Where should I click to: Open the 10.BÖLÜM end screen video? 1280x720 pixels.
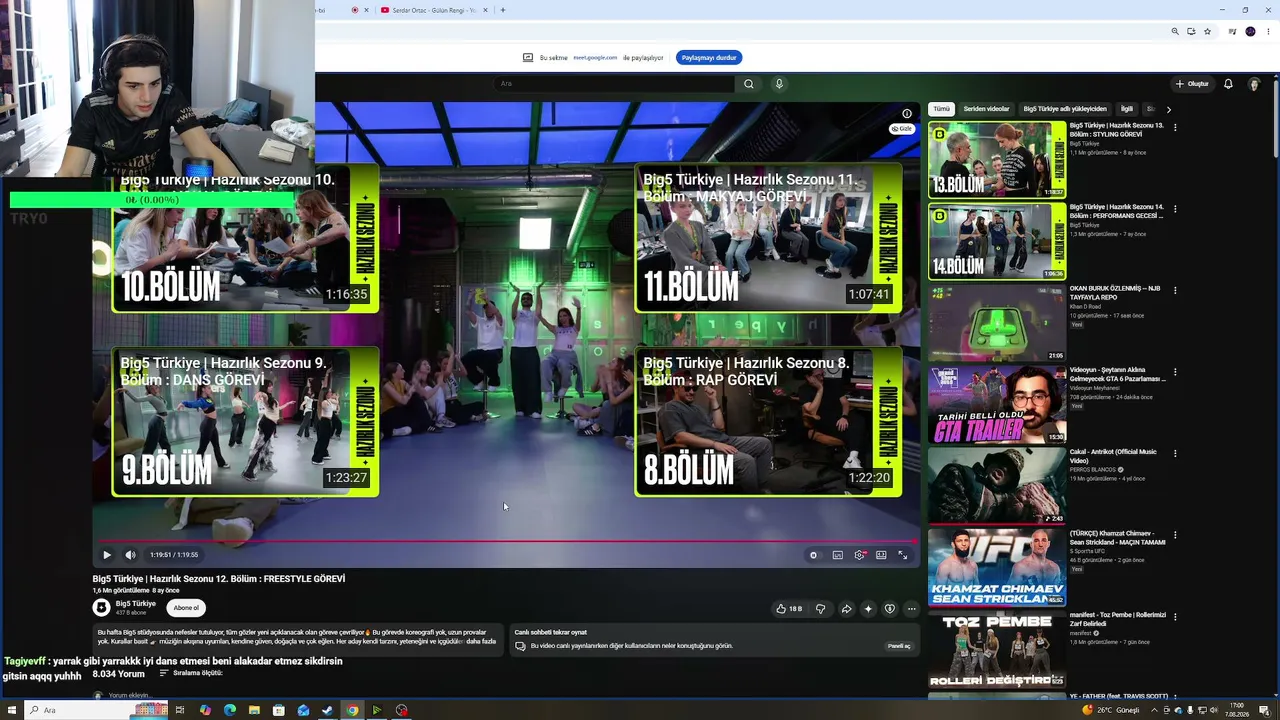[x=245, y=238]
